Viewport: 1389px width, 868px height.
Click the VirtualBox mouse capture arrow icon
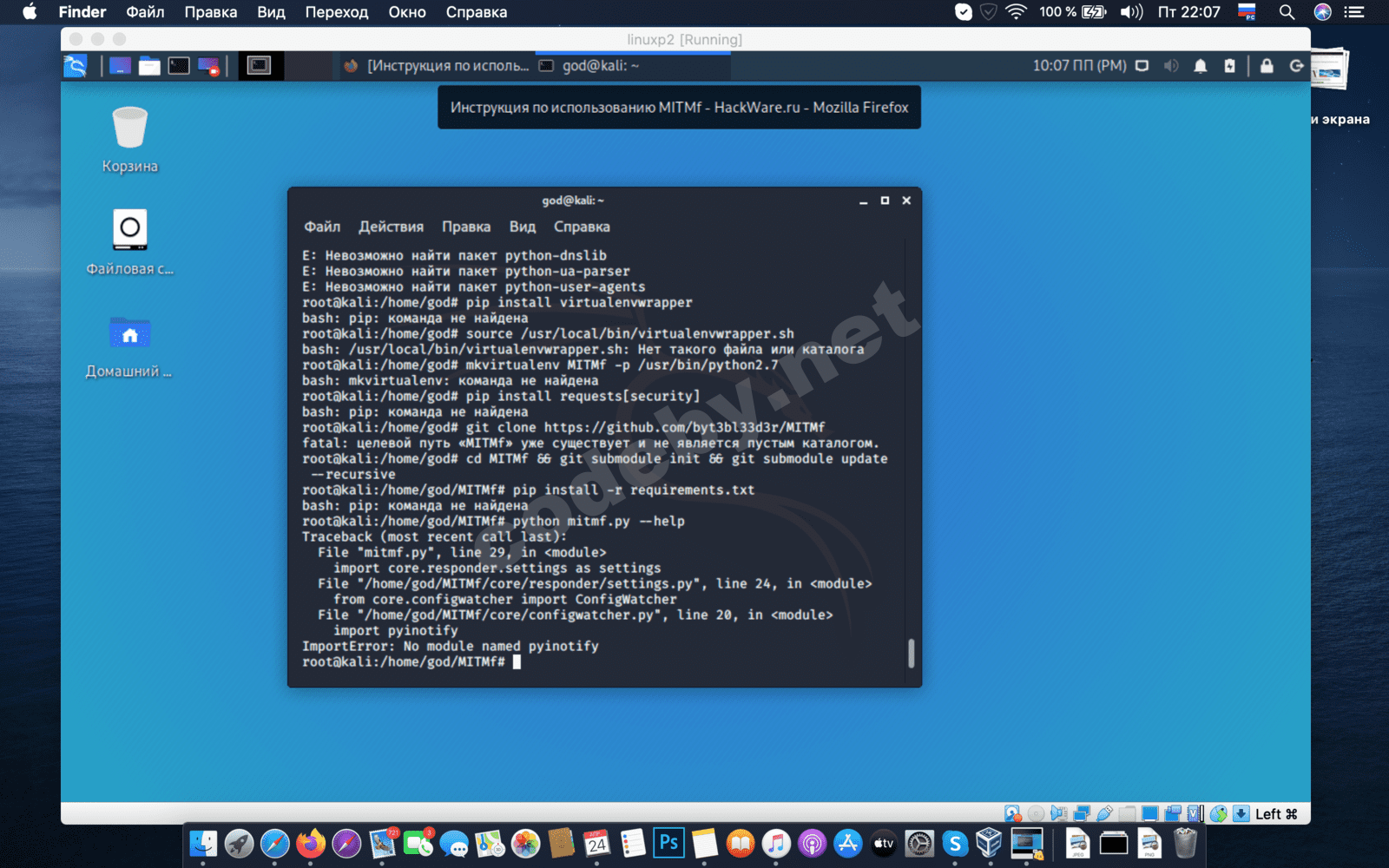[1241, 813]
